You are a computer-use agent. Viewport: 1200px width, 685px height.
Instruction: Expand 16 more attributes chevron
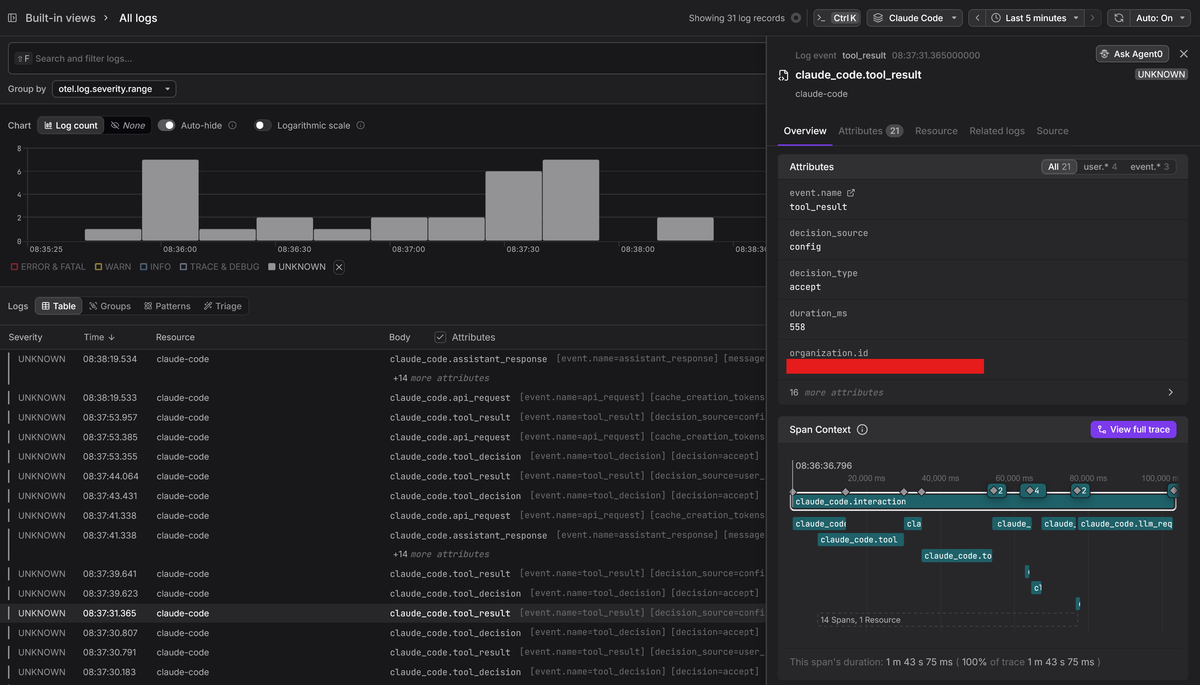[x=1171, y=393]
